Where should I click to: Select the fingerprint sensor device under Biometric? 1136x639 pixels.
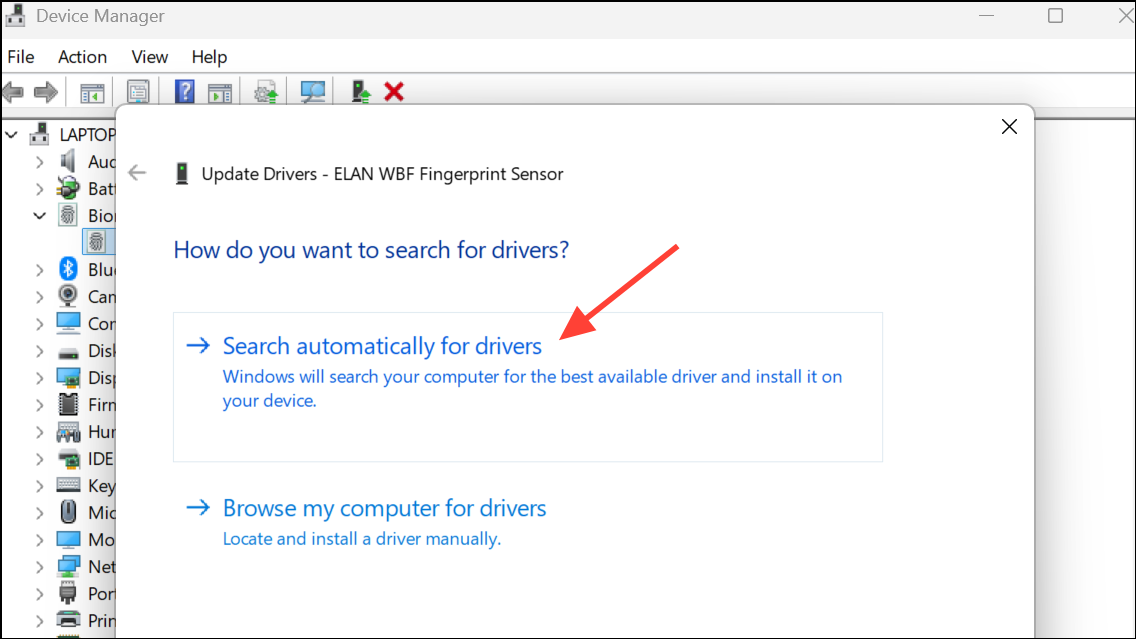[96, 242]
